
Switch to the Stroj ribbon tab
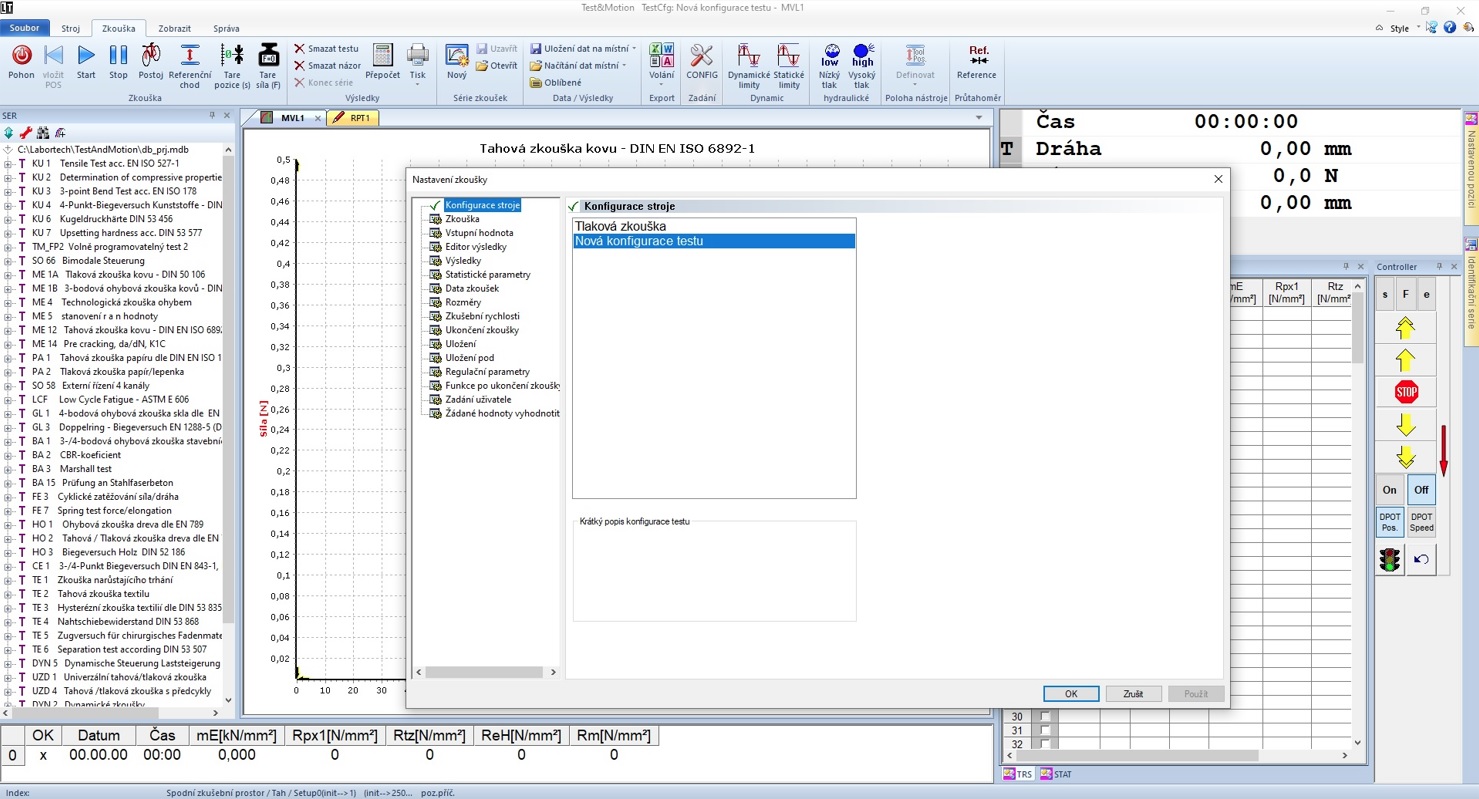tap(70, 29)
